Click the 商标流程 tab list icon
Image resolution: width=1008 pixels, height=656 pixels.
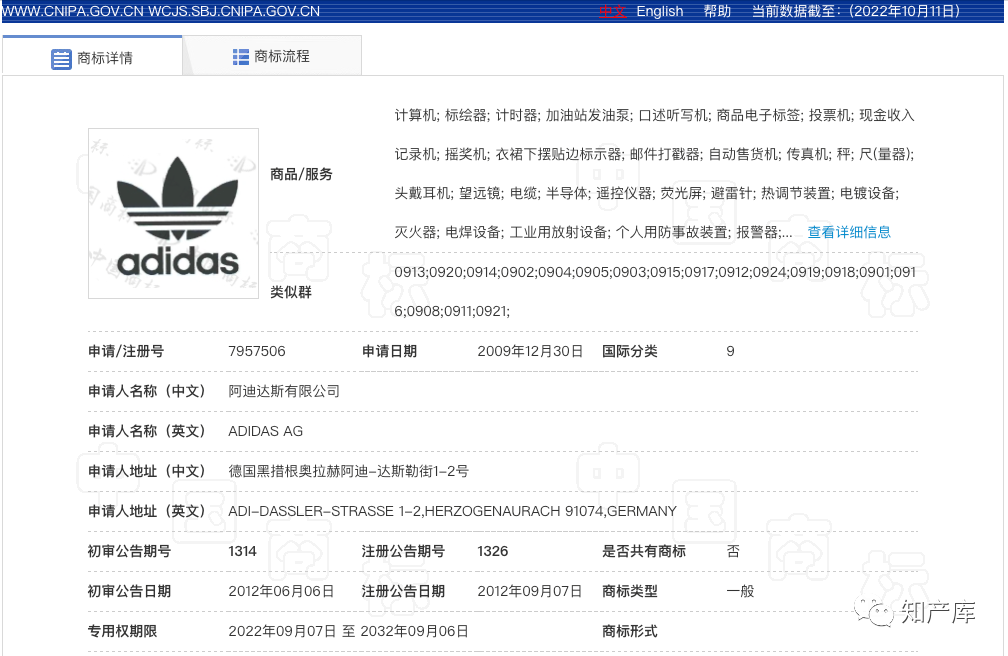coord(241,57)
